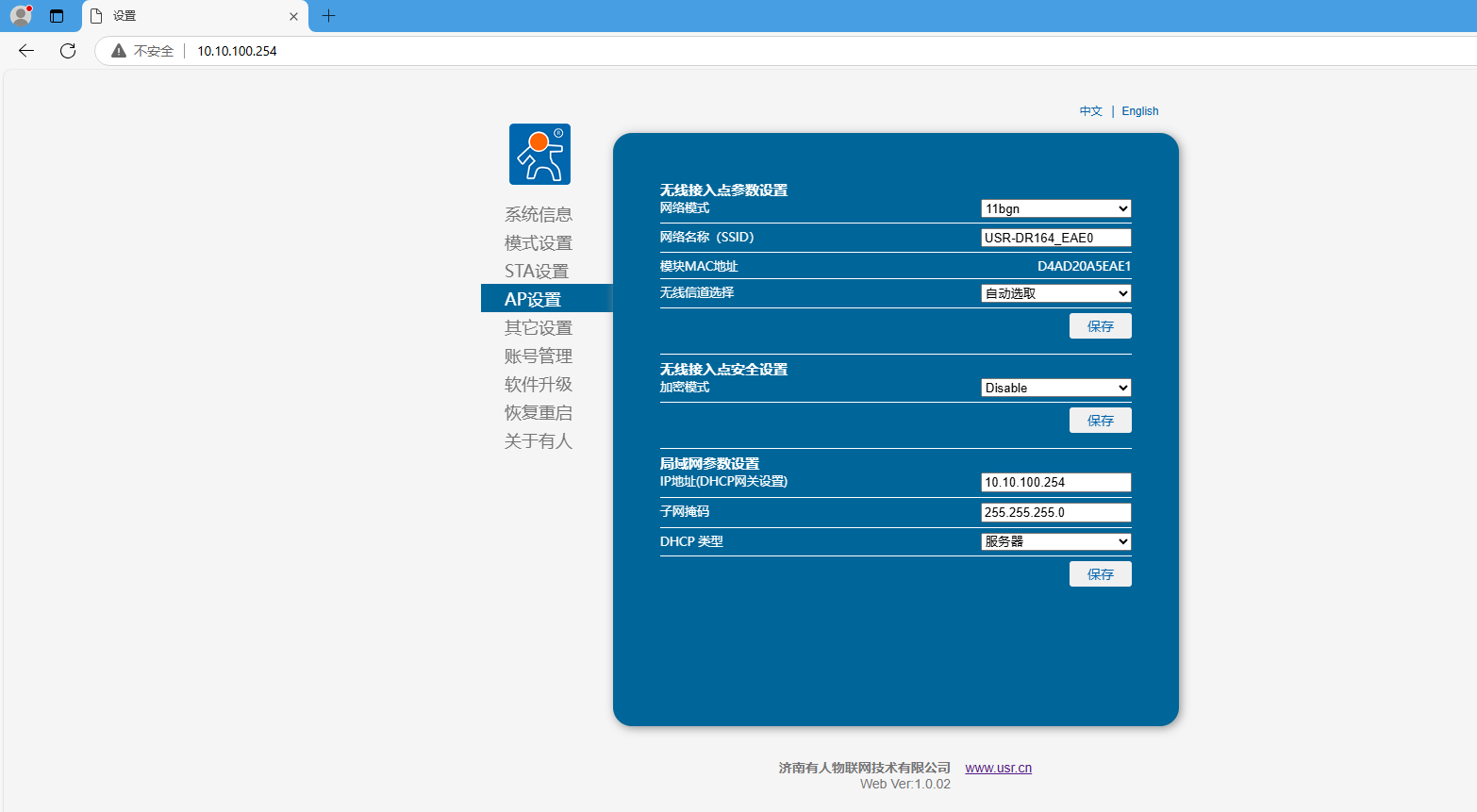Screen dimensions: 1477x812
Task: Click the not-secure warning icon
Action: [x=119, y=51]
